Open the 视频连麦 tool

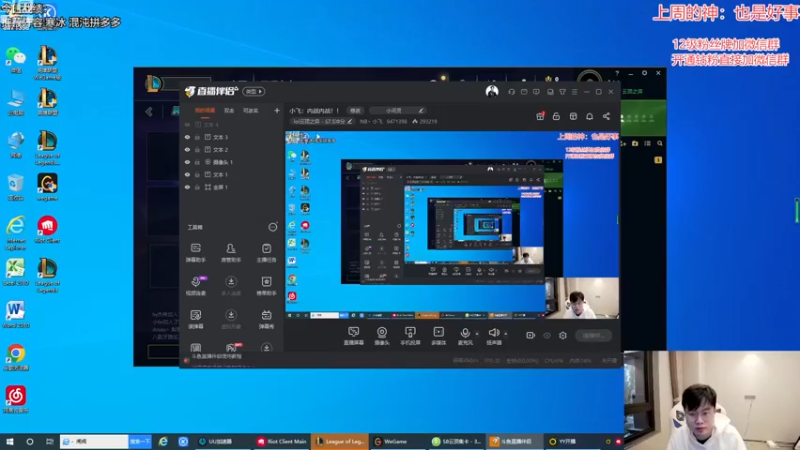point(196,286)
